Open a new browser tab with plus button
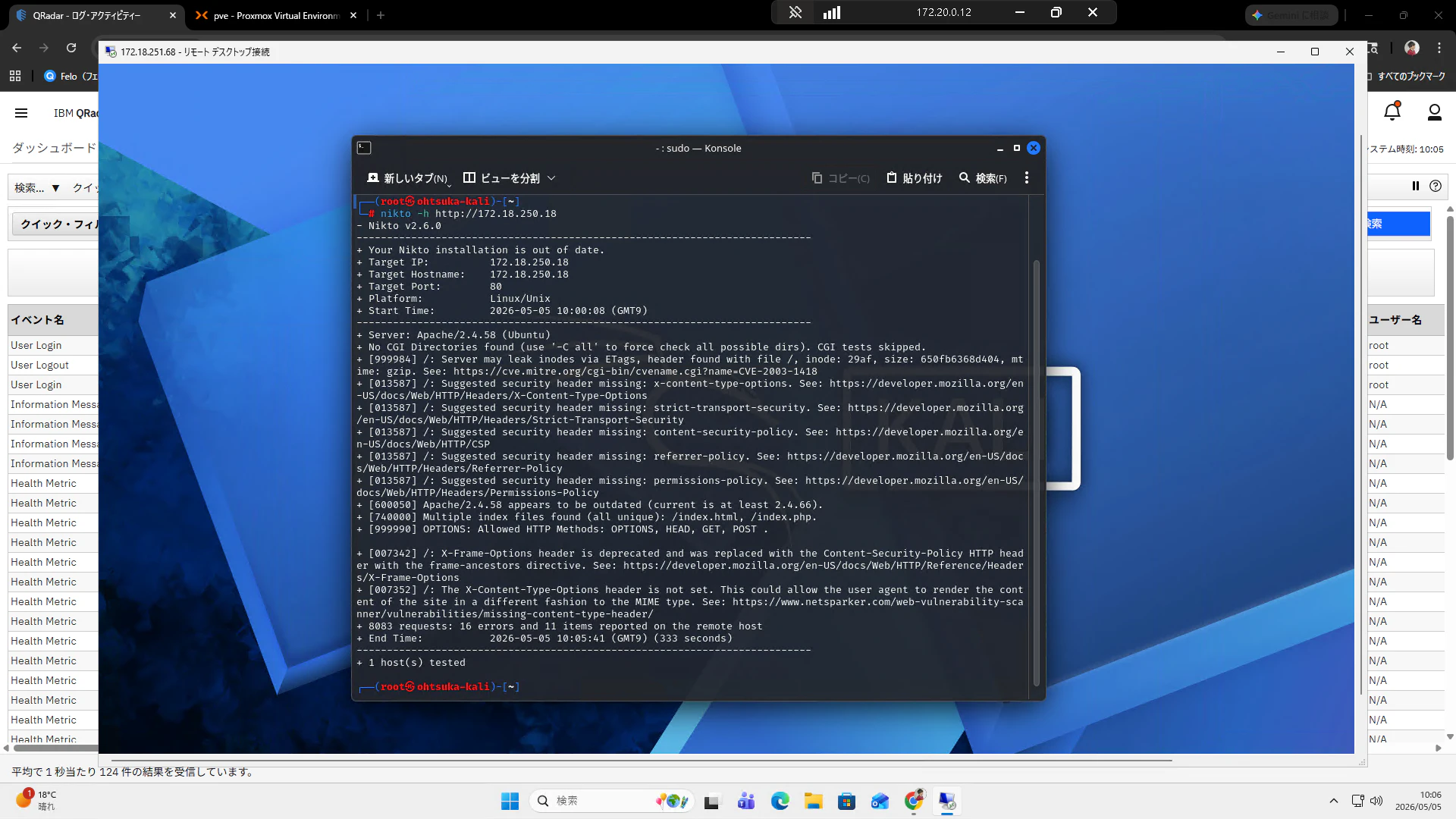 (x=381, y=15)
